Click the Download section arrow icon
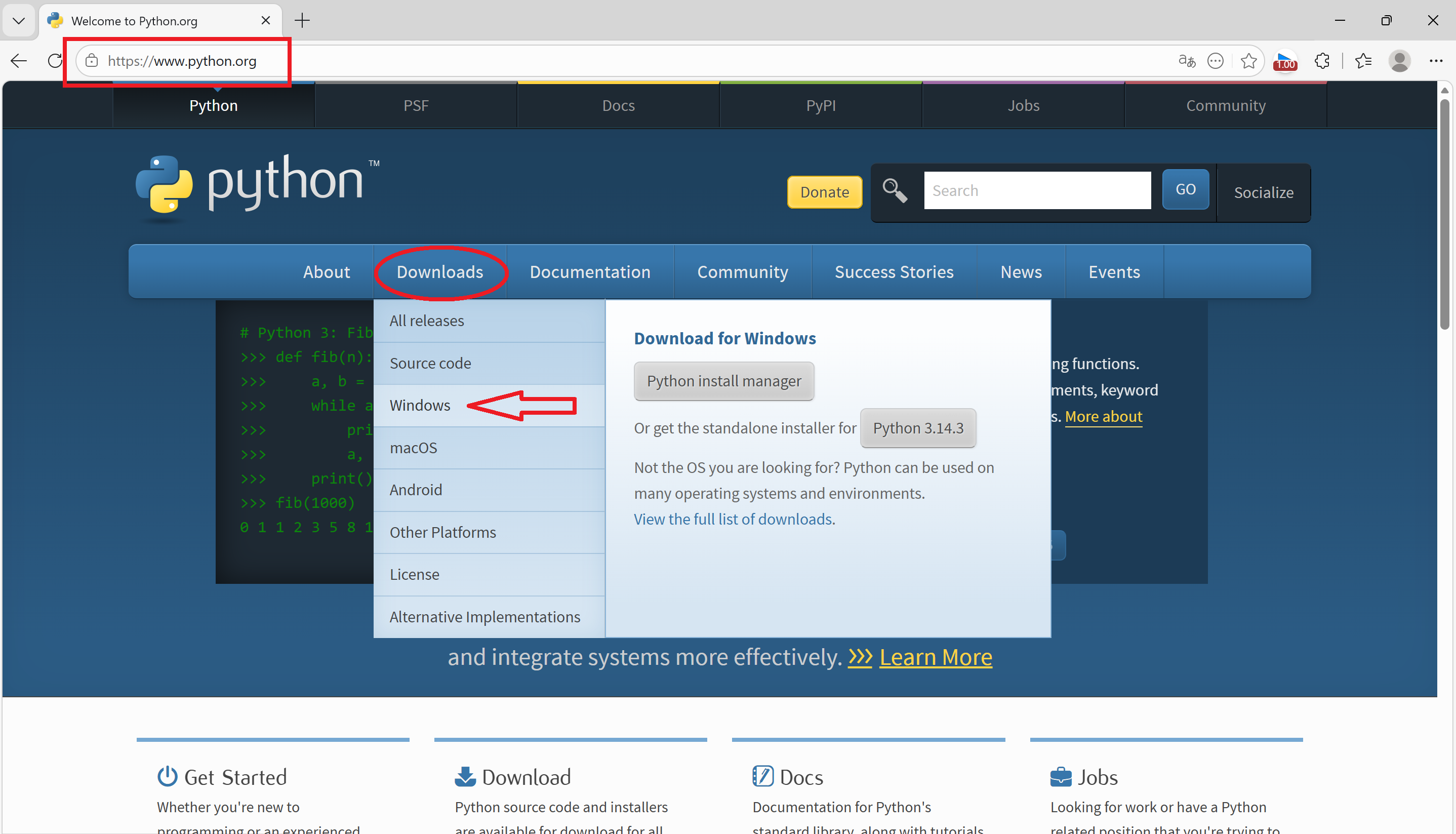 465,777
